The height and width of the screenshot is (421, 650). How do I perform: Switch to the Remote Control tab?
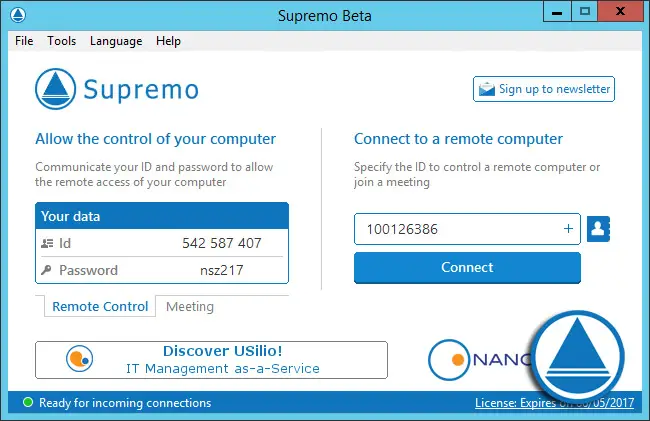click(x=100, y=306)
